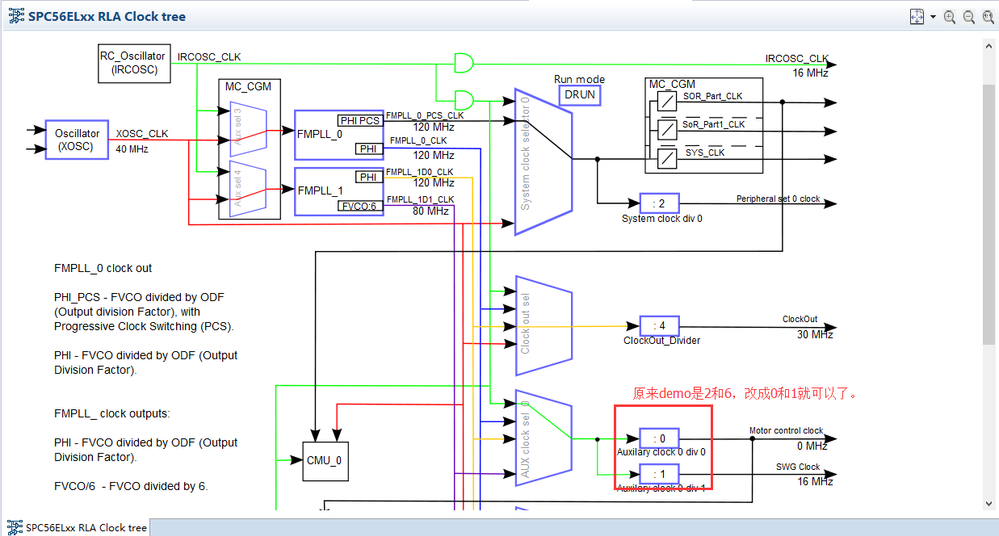Toggle the SOR_Part_CLK gate symbol
The height and width of the screenshot is (536, 999).
point(666,101)
